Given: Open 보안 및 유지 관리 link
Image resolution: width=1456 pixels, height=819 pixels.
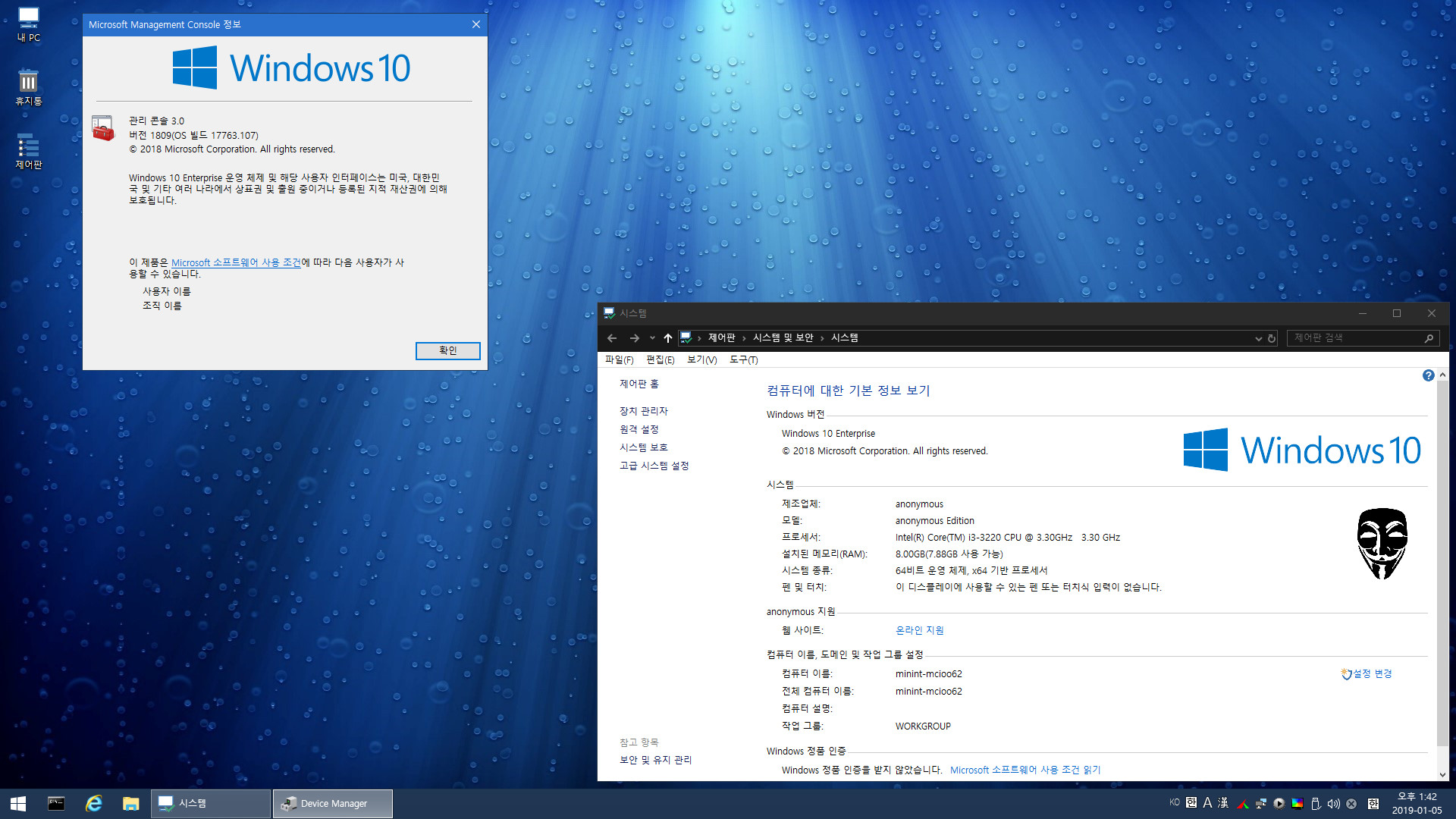Looking at the screenshot, I should coord(655,760).
